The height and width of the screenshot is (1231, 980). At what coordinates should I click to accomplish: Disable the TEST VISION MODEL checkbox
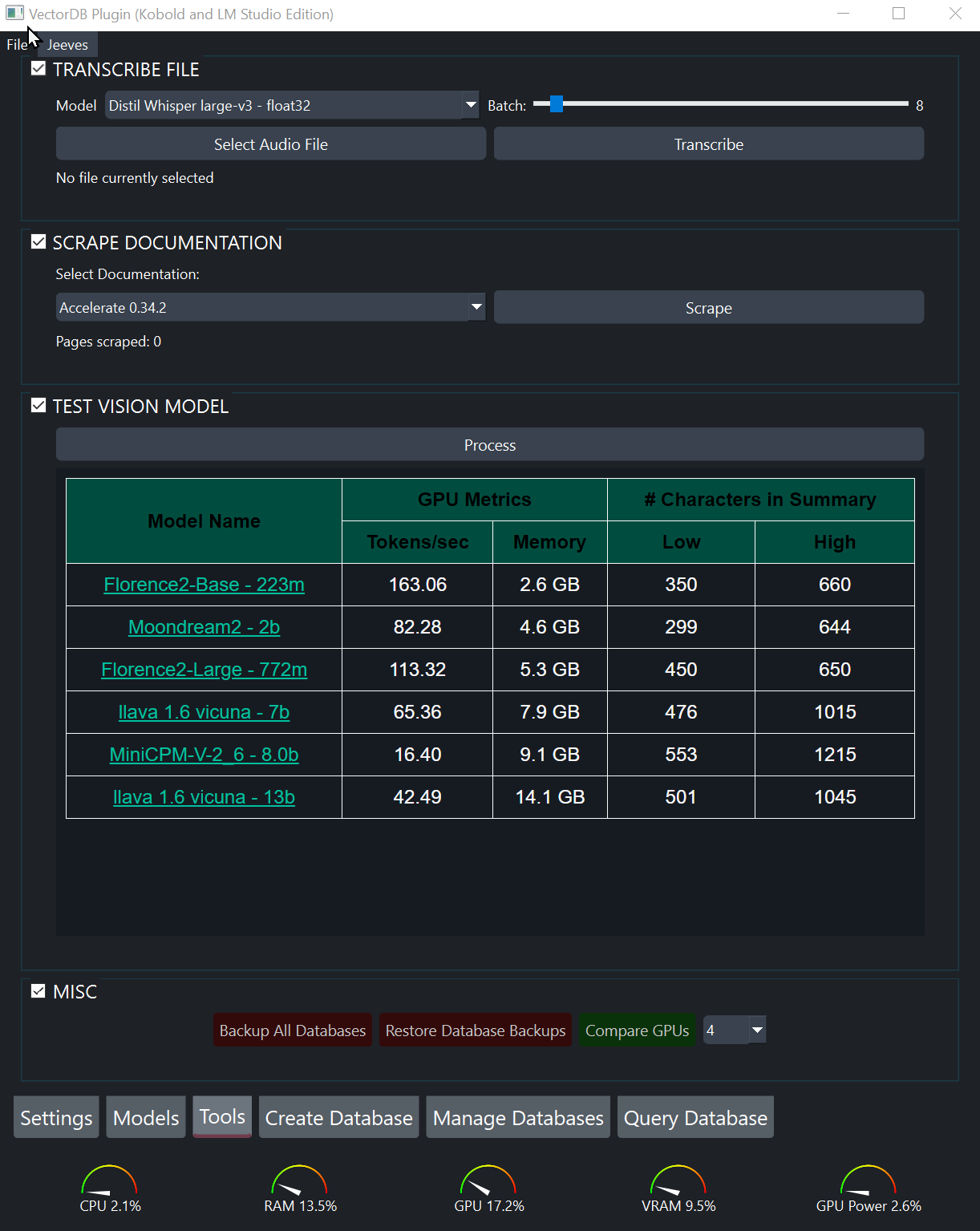pos(38,406)
